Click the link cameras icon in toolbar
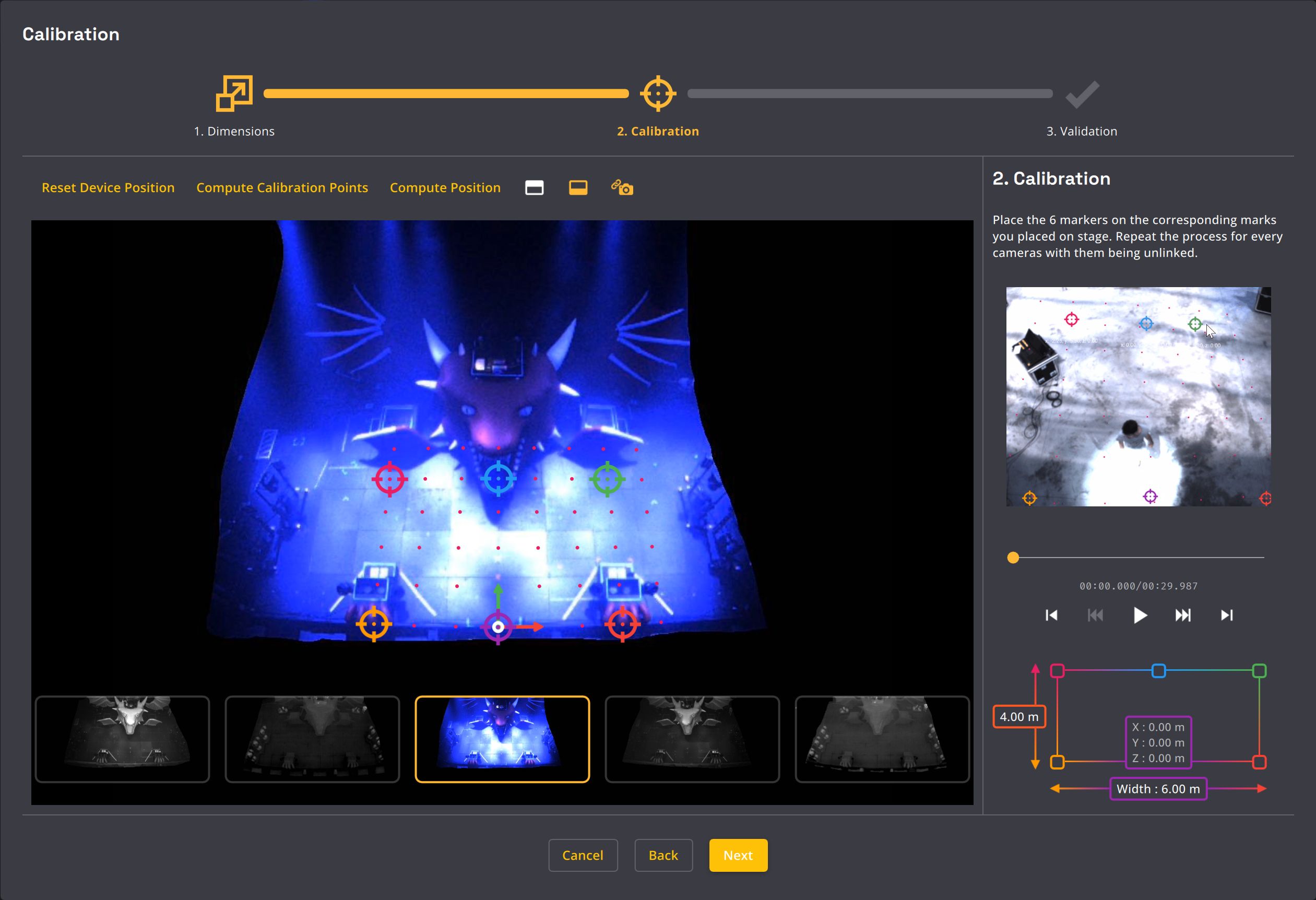This screenshot has width=1316, height=900. (x=622, y=187)
